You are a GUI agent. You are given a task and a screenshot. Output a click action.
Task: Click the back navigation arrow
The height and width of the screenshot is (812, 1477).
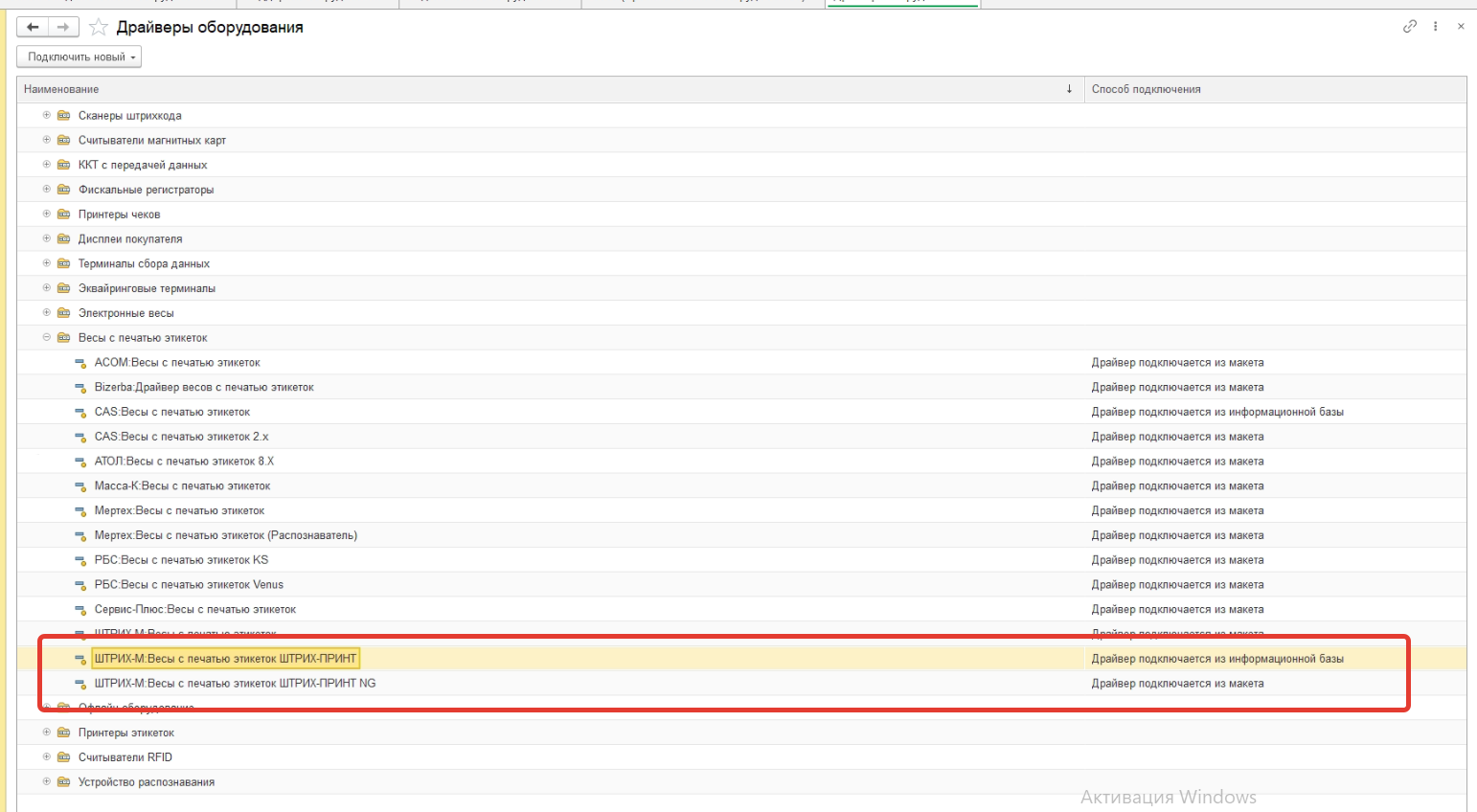[33, 27]
